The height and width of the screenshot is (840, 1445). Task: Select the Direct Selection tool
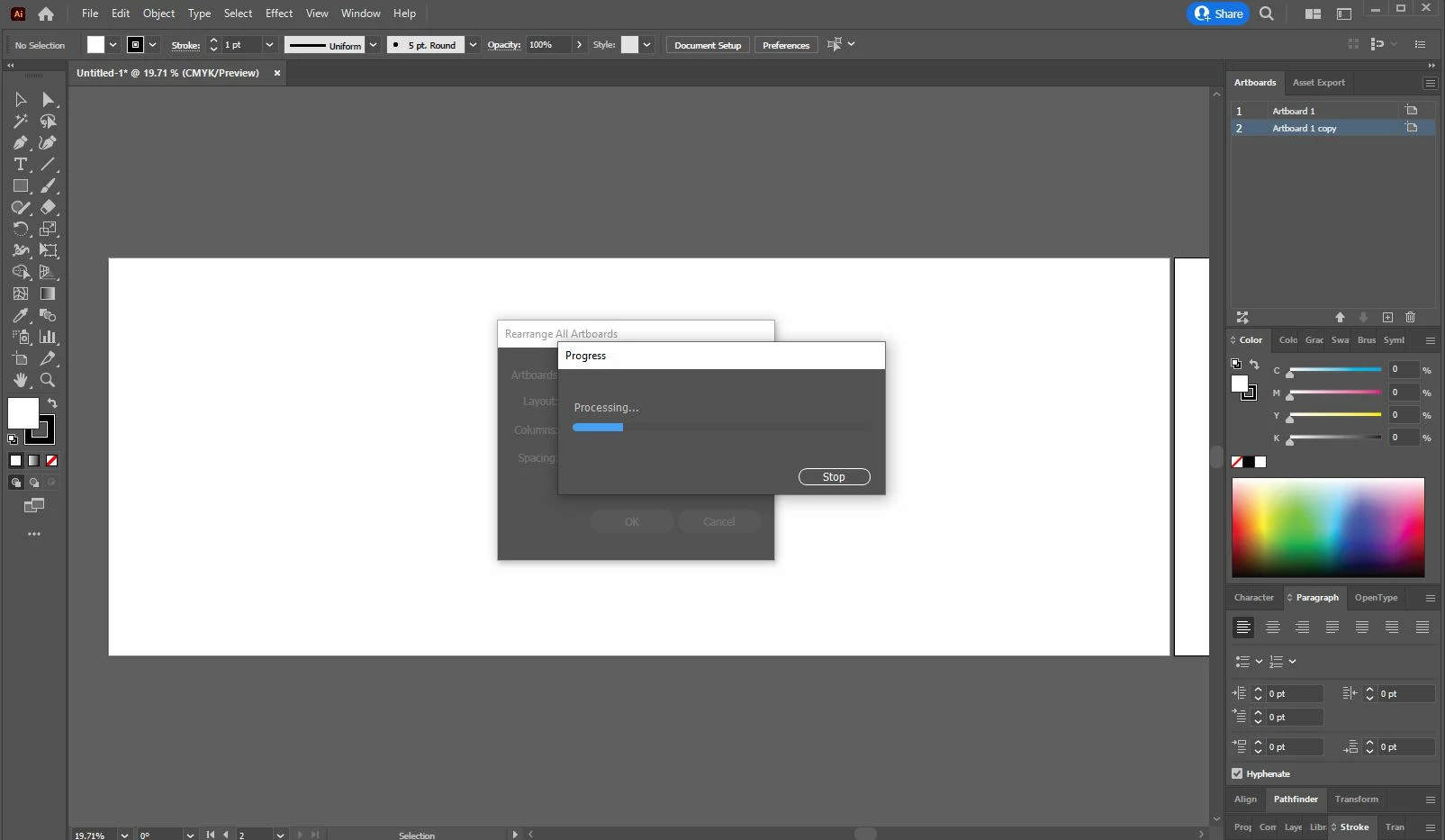(49, 100)
